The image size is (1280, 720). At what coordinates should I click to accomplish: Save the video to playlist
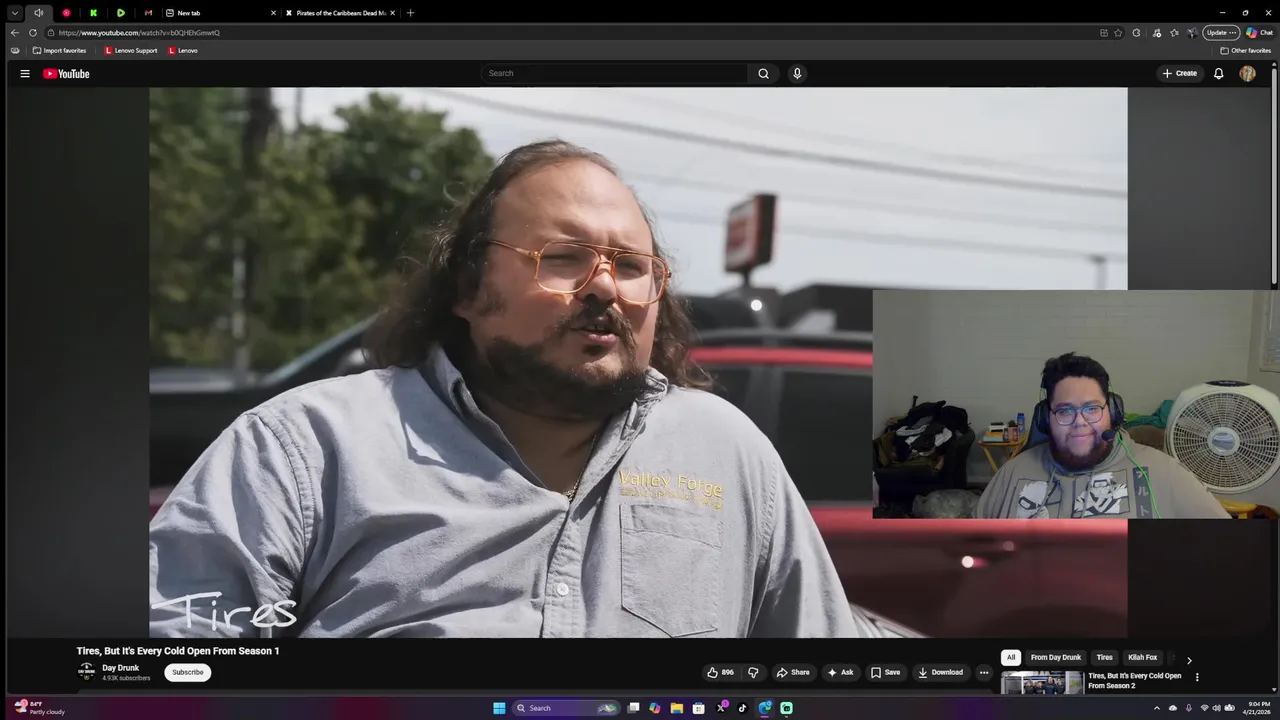(x=886, y=672)
